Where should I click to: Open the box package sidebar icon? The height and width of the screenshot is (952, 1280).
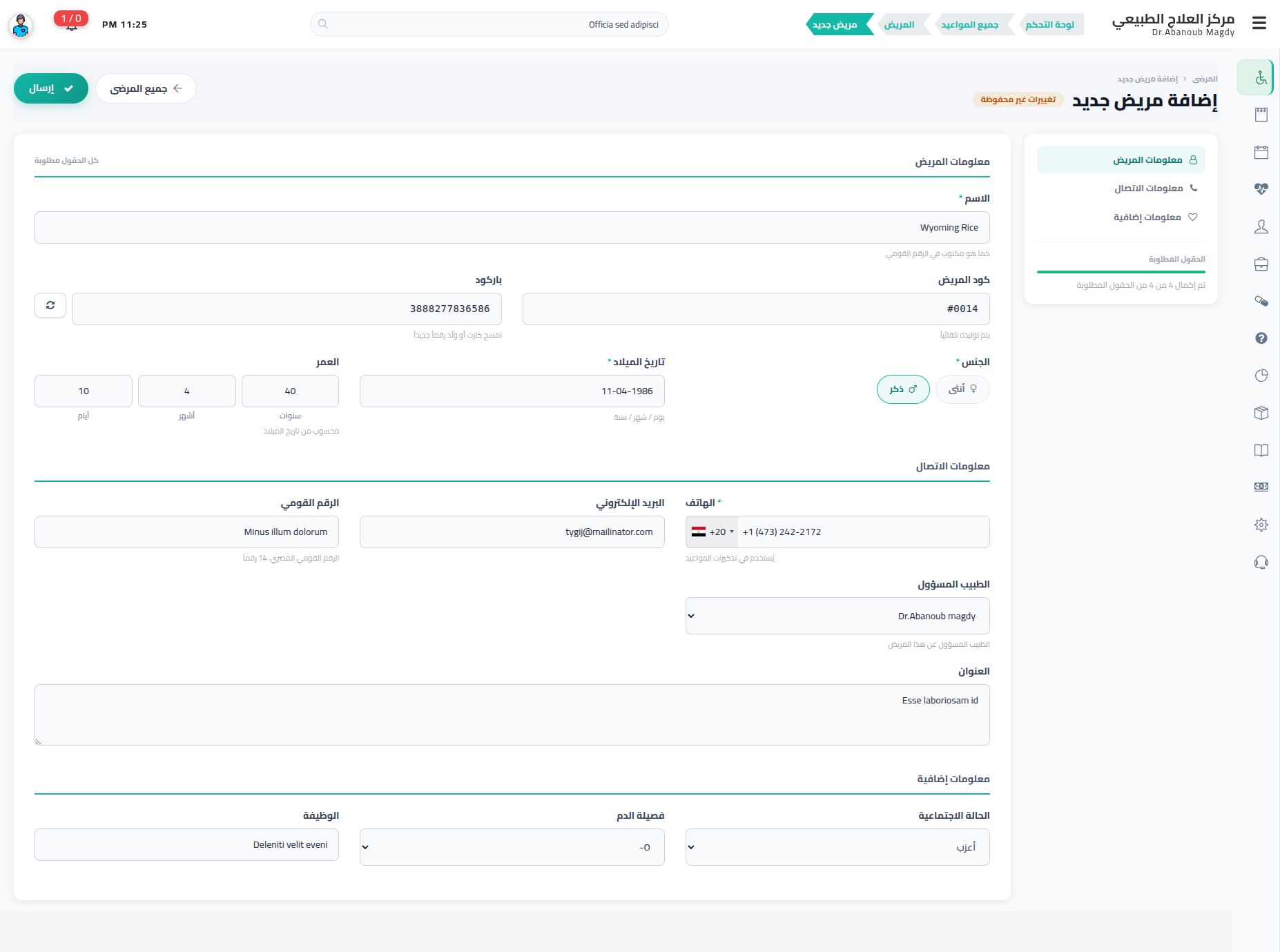1261,413
